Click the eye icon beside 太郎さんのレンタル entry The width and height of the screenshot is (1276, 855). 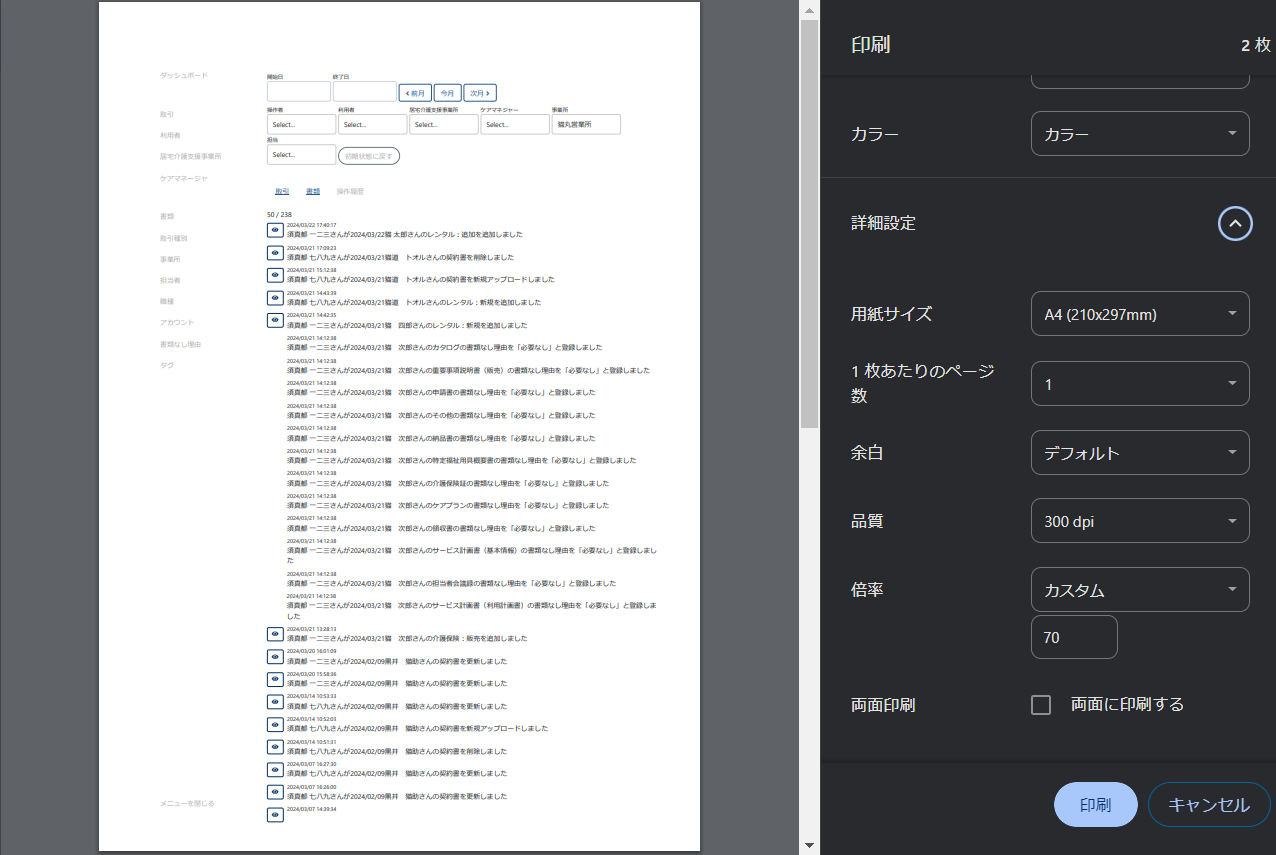(275, 230)
